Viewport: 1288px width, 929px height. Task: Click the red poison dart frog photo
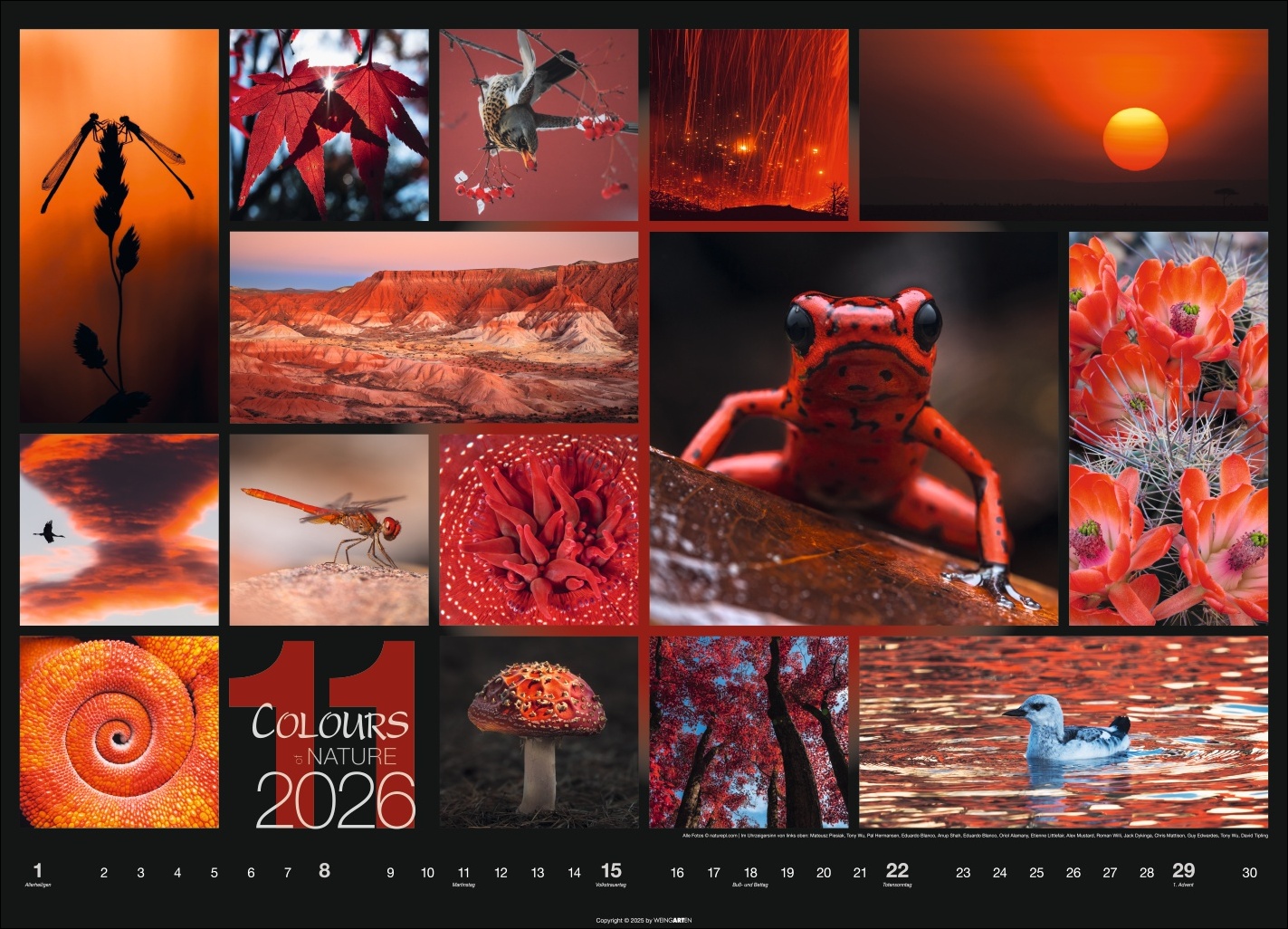click(854, 428)
